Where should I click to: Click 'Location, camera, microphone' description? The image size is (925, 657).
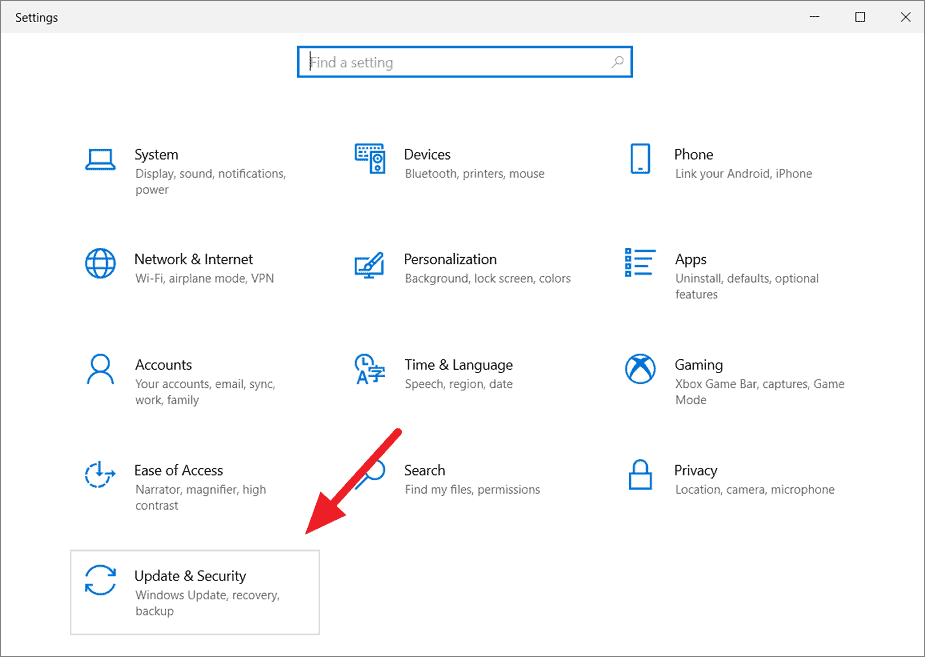[755, 490]
